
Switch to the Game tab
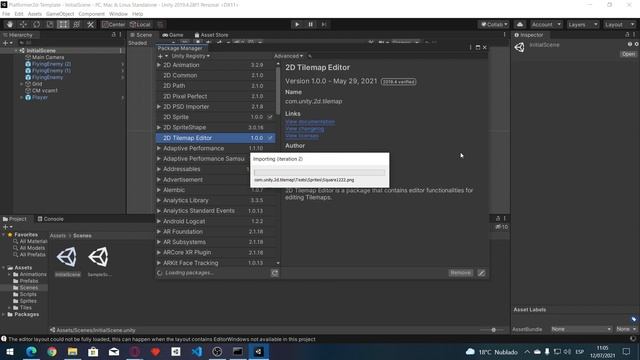(x=173, y=35)
